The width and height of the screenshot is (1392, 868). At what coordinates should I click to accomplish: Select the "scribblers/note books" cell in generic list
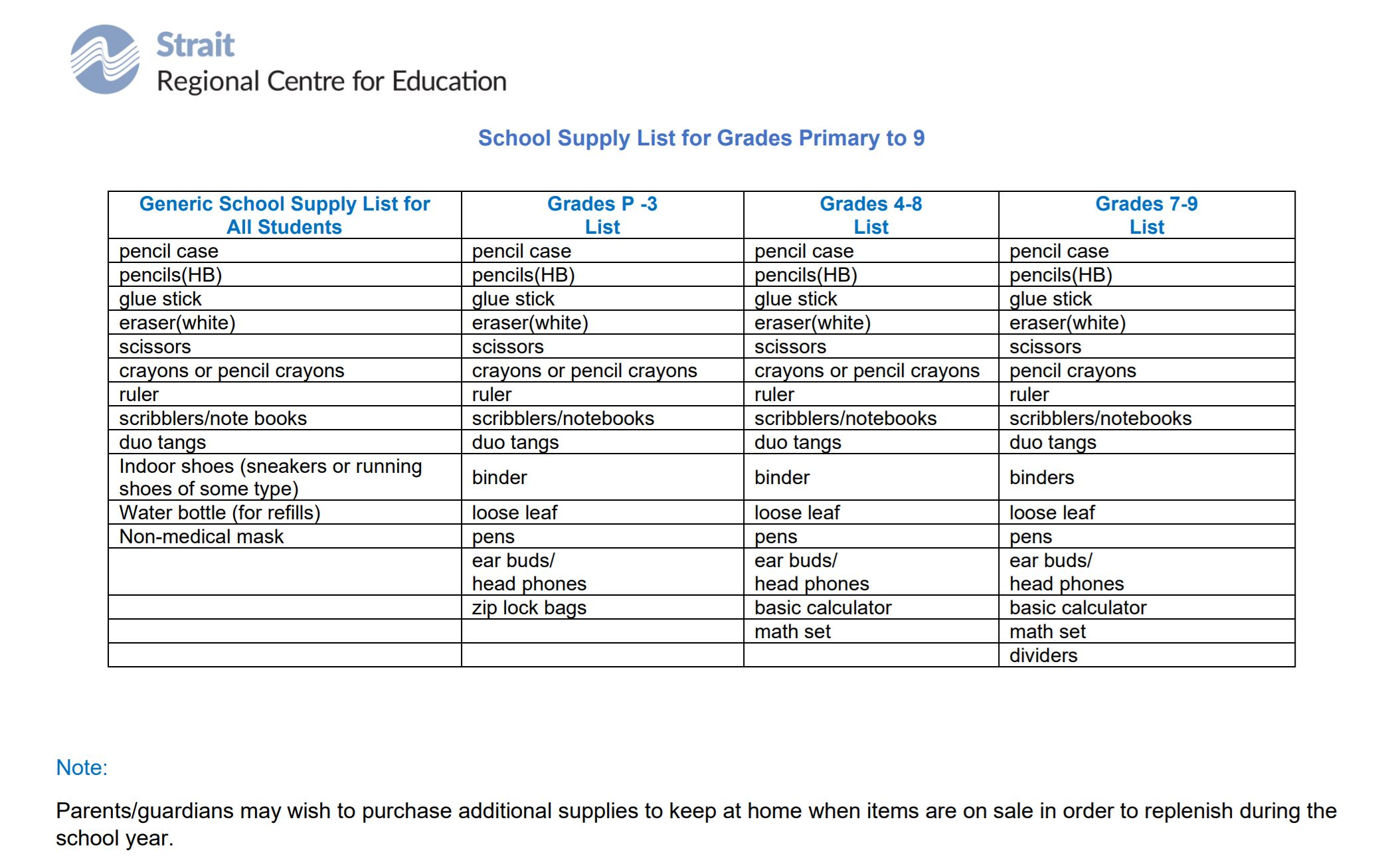[213, 418]
